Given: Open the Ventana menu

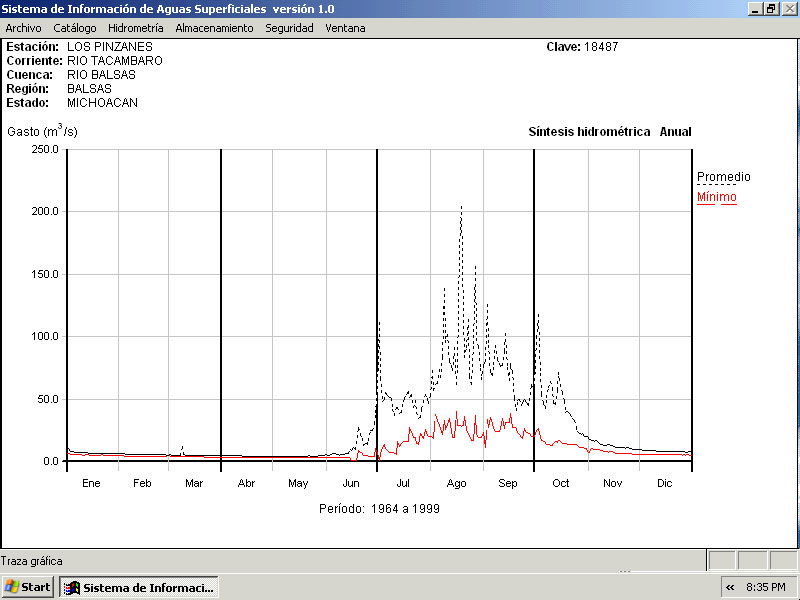Looking at the screenshot, I should [345, 28].
